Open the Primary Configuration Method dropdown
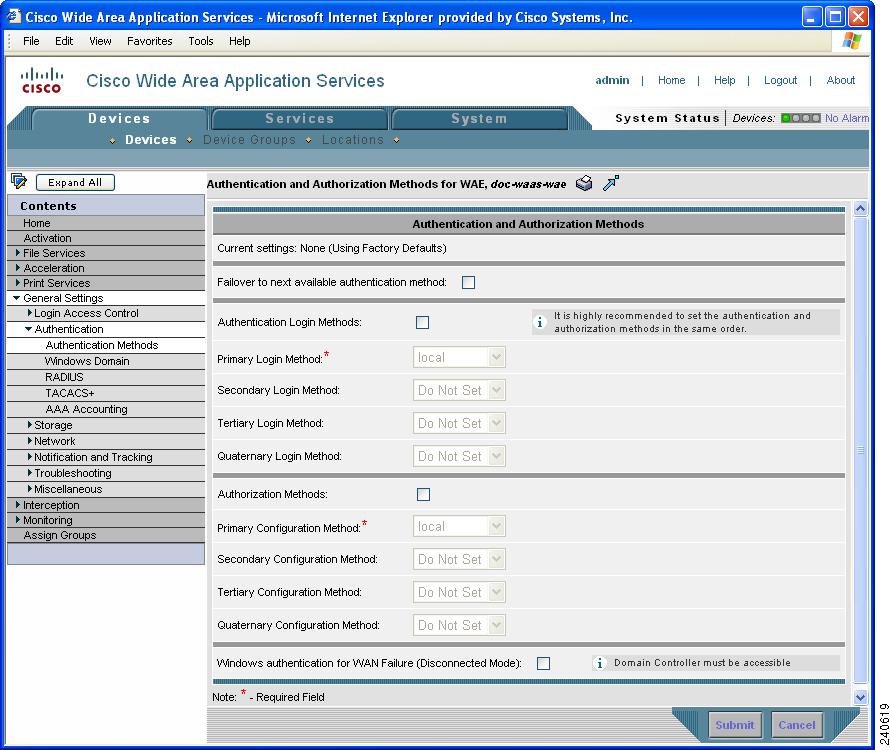890x750 pixels. point(459,527)
